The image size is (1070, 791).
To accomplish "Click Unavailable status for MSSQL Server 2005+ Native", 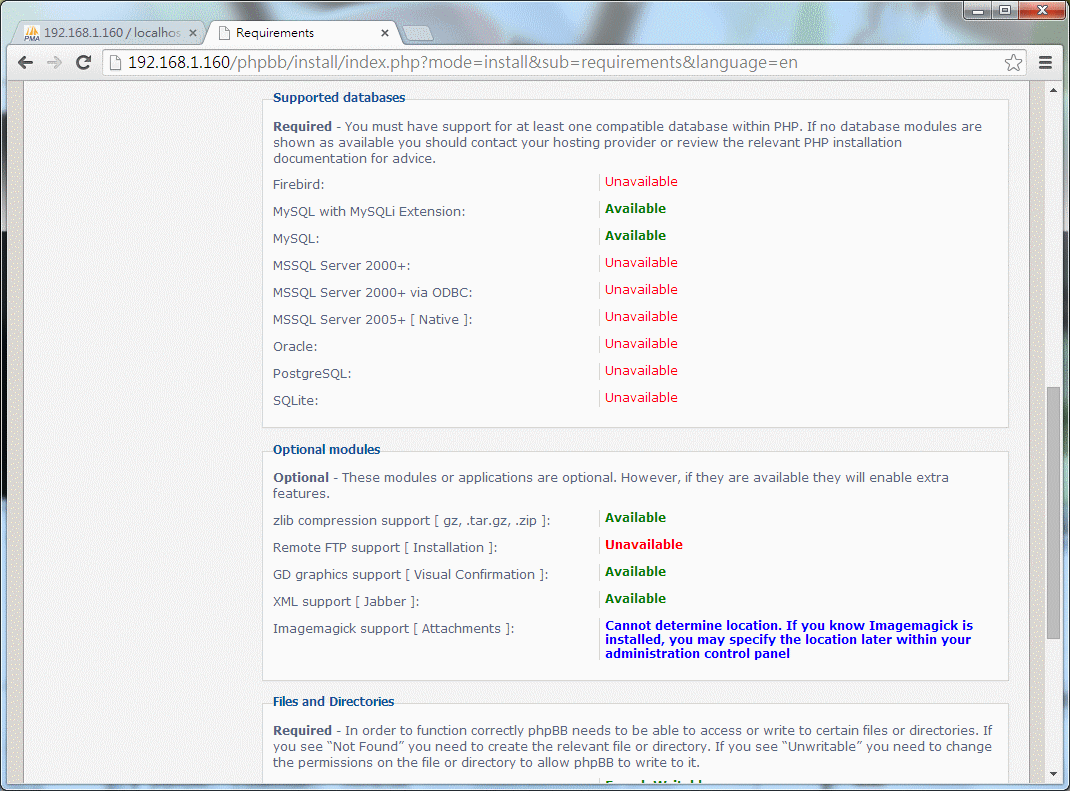I will [x=641, y=317].
